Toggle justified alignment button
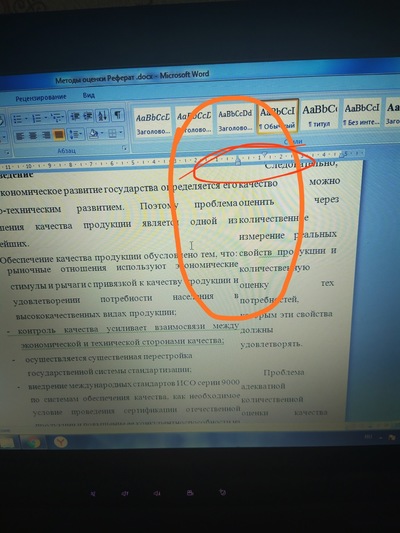This screenshot has width=400, height=533. click(59, 135)
